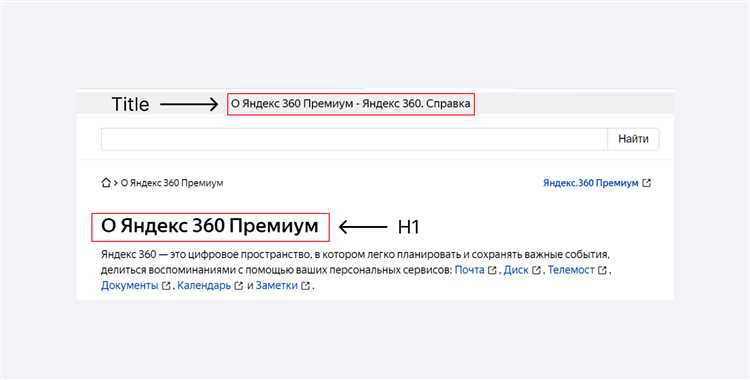
Task: Click the О Яндекс 360 Премиум breadcrumb
Action: pos(172,183)
